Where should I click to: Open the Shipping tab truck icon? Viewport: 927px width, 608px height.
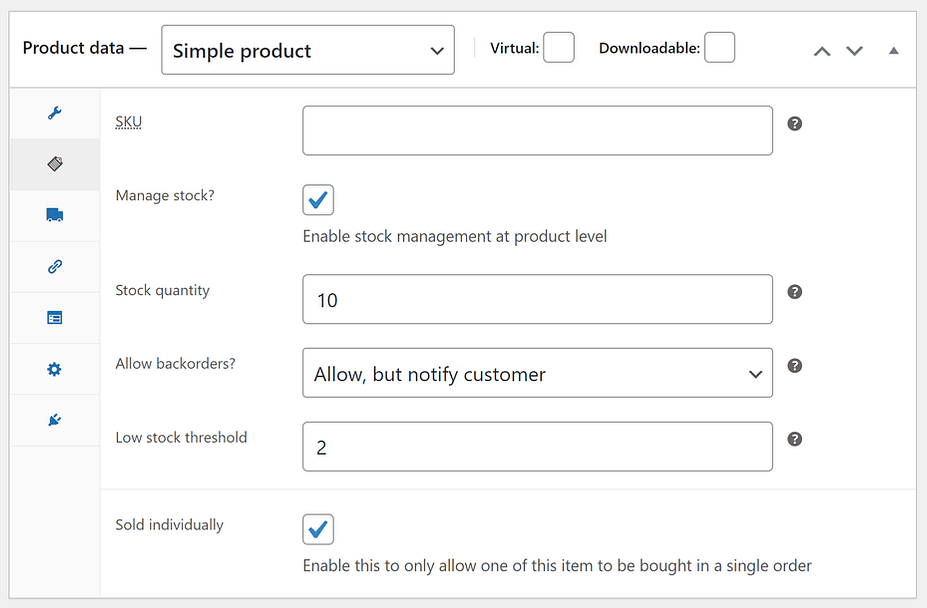[55, 215]
